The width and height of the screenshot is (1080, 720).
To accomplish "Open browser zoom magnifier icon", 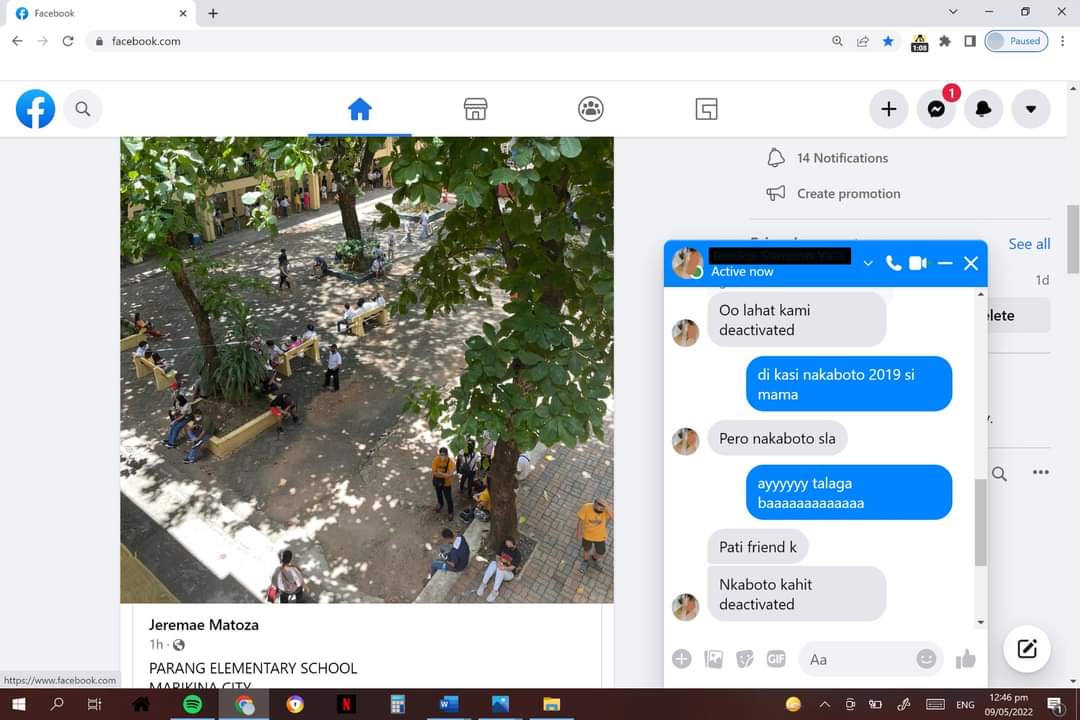I will [x=838, y=41].
